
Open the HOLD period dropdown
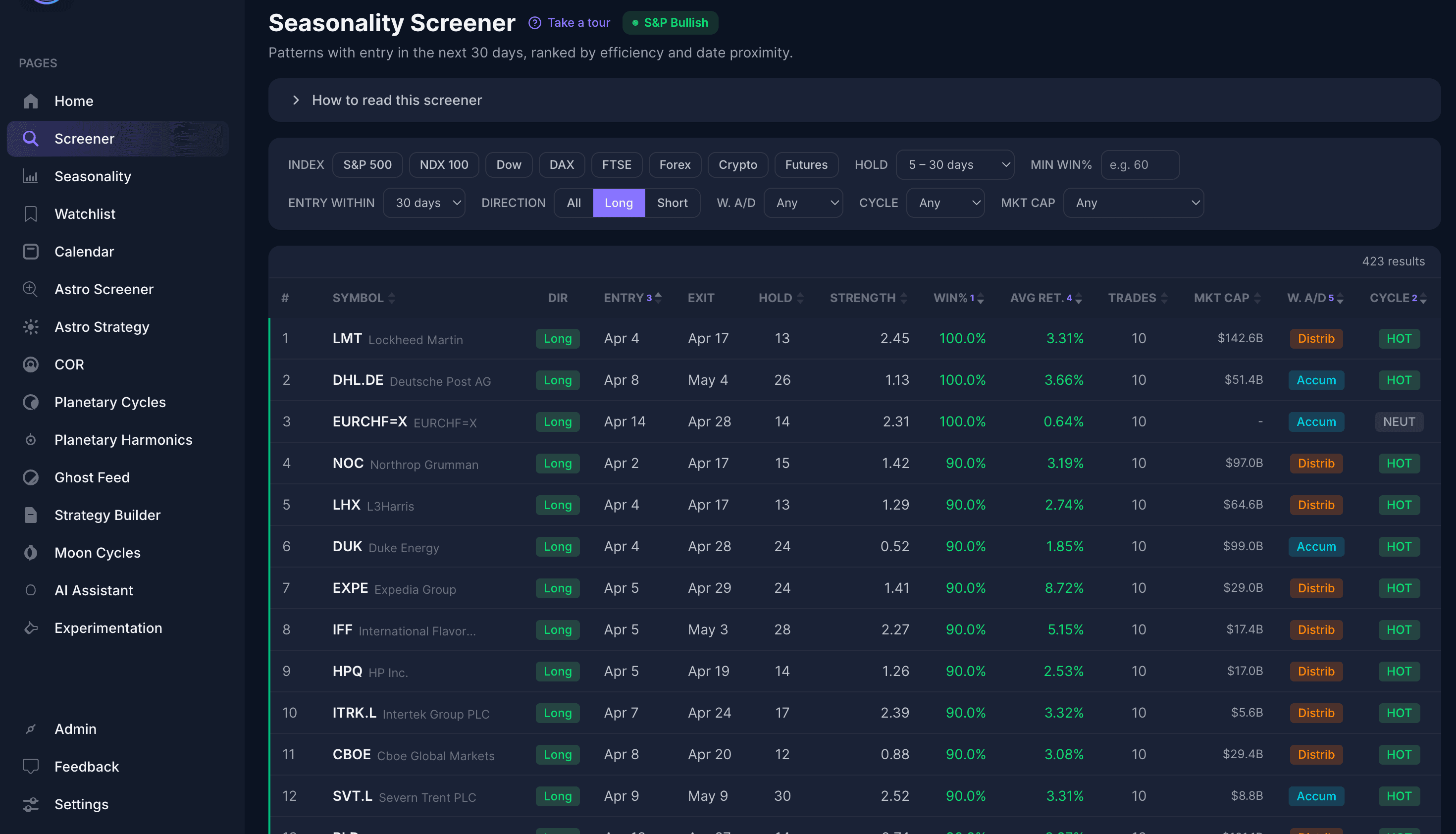(955, 165)
